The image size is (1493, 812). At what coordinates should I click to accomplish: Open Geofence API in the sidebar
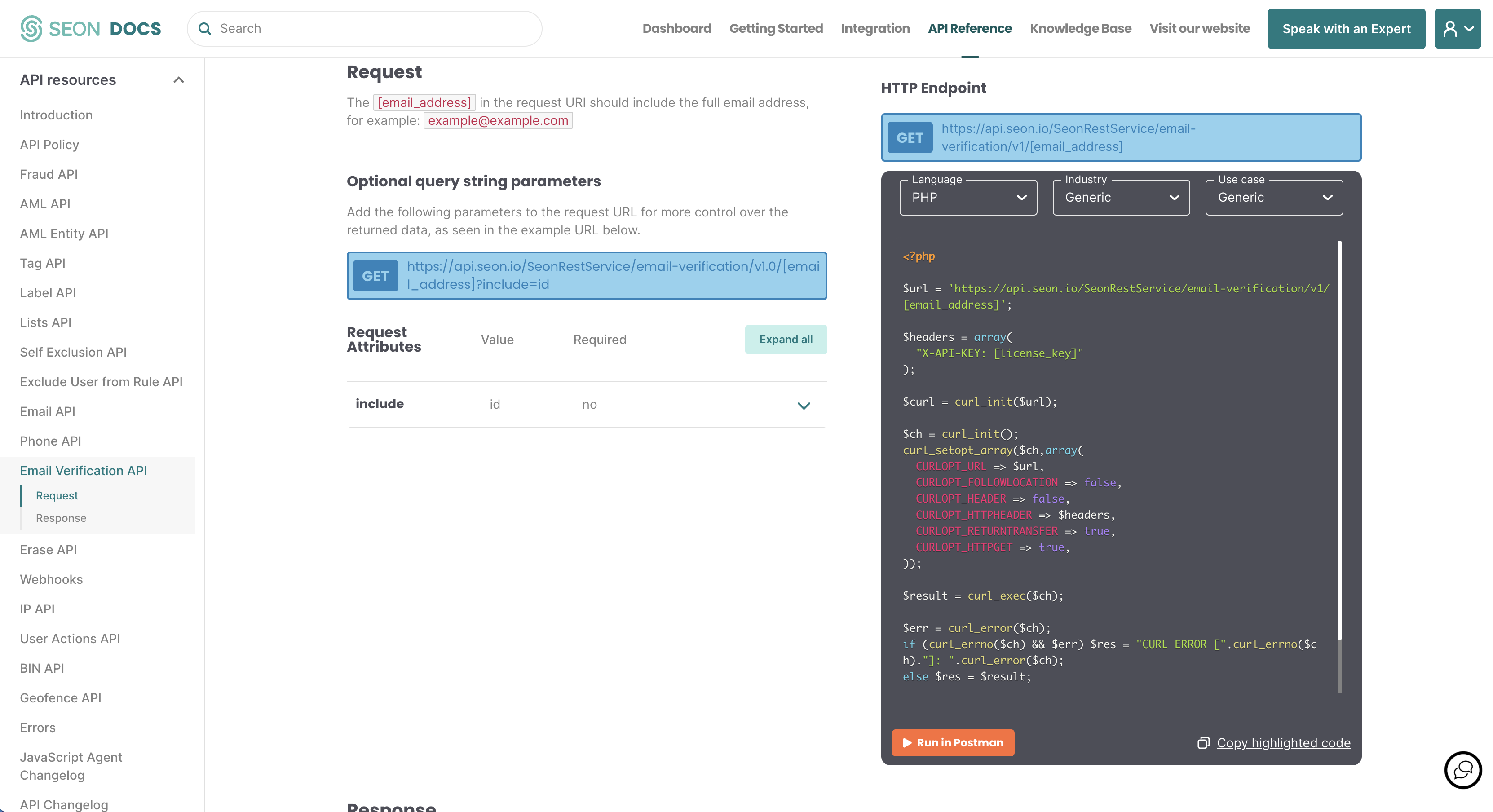click(60, 698)
